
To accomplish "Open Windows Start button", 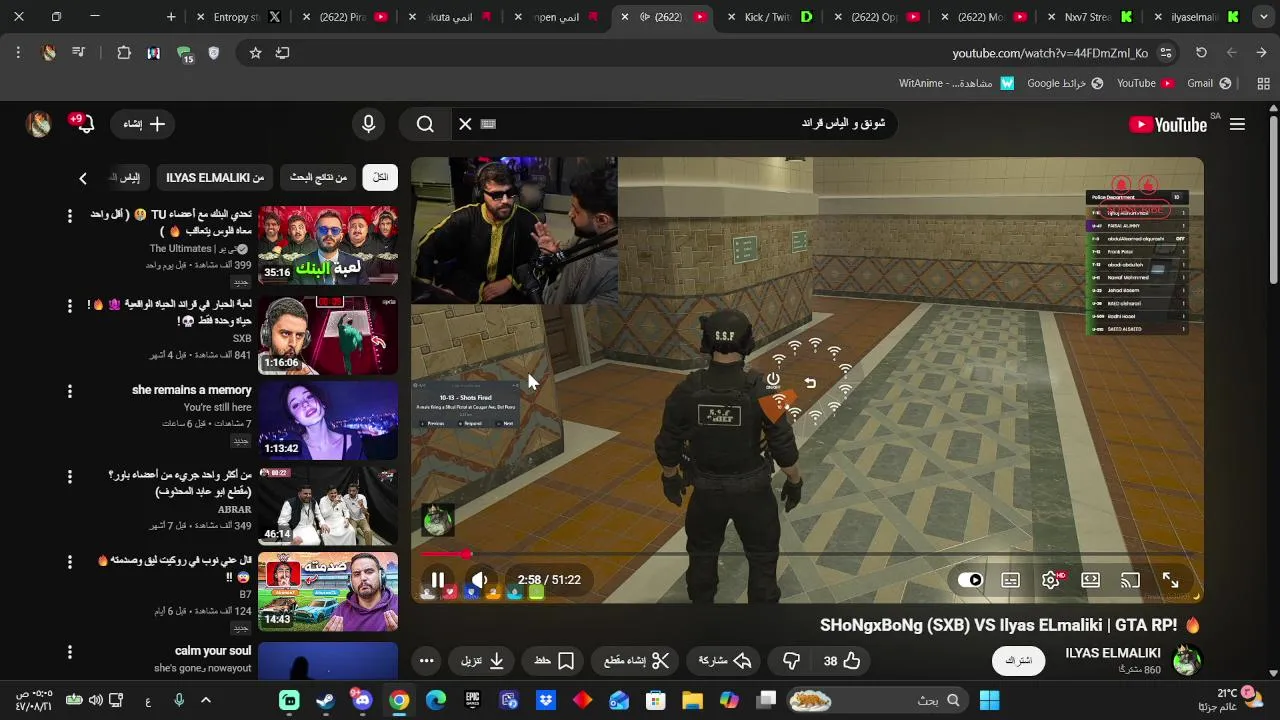I will coord(989,700).
